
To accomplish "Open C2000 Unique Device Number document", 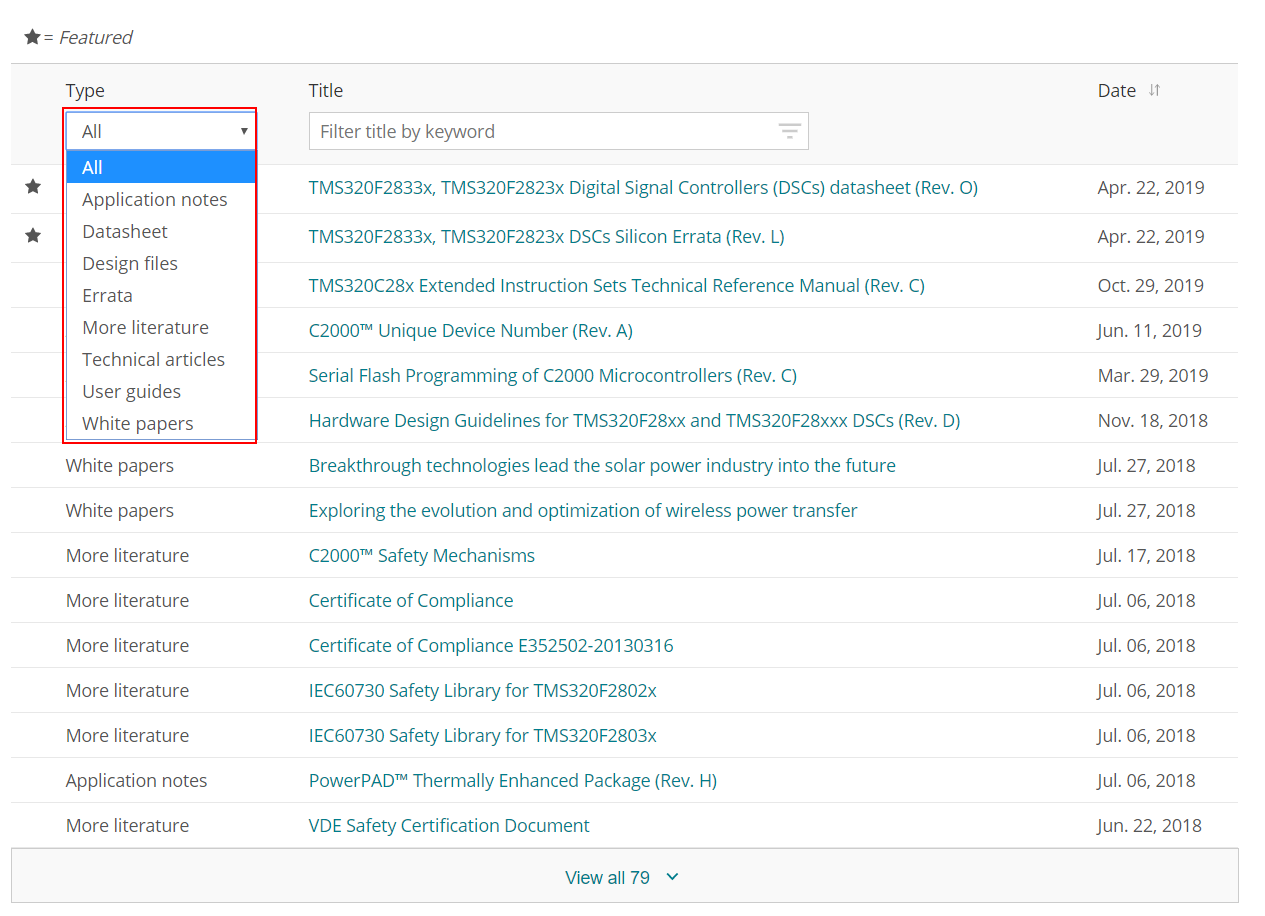I will [x=470, y=330].
